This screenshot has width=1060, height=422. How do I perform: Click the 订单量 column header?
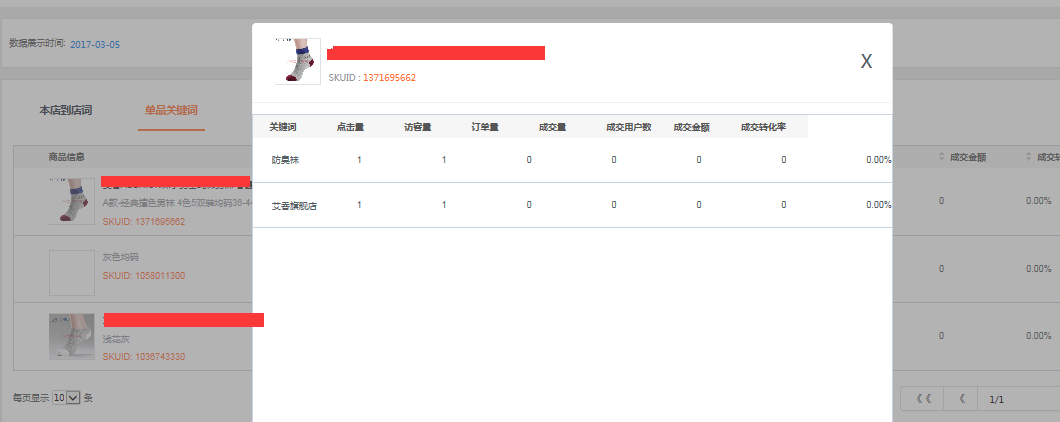pos(485,127)
